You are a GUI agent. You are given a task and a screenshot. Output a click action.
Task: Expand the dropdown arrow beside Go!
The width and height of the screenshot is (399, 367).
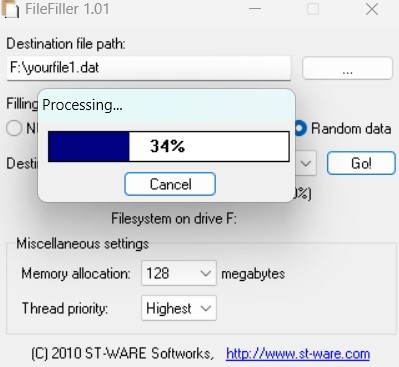click(x=306, y=163)
